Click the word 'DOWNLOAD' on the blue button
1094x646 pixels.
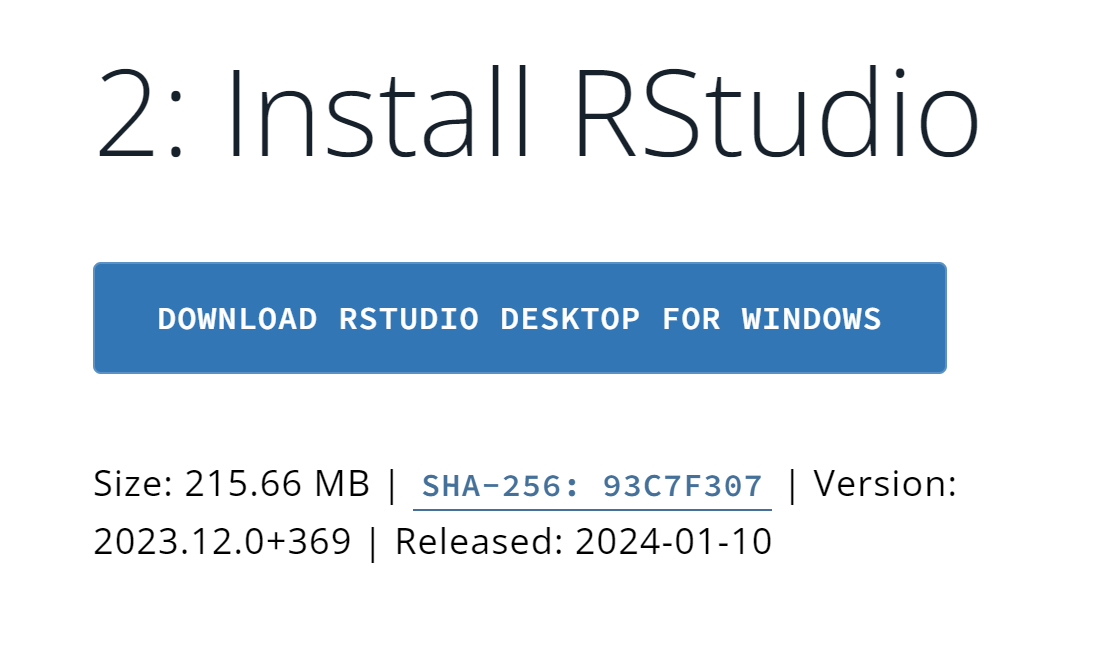point(237,319)
